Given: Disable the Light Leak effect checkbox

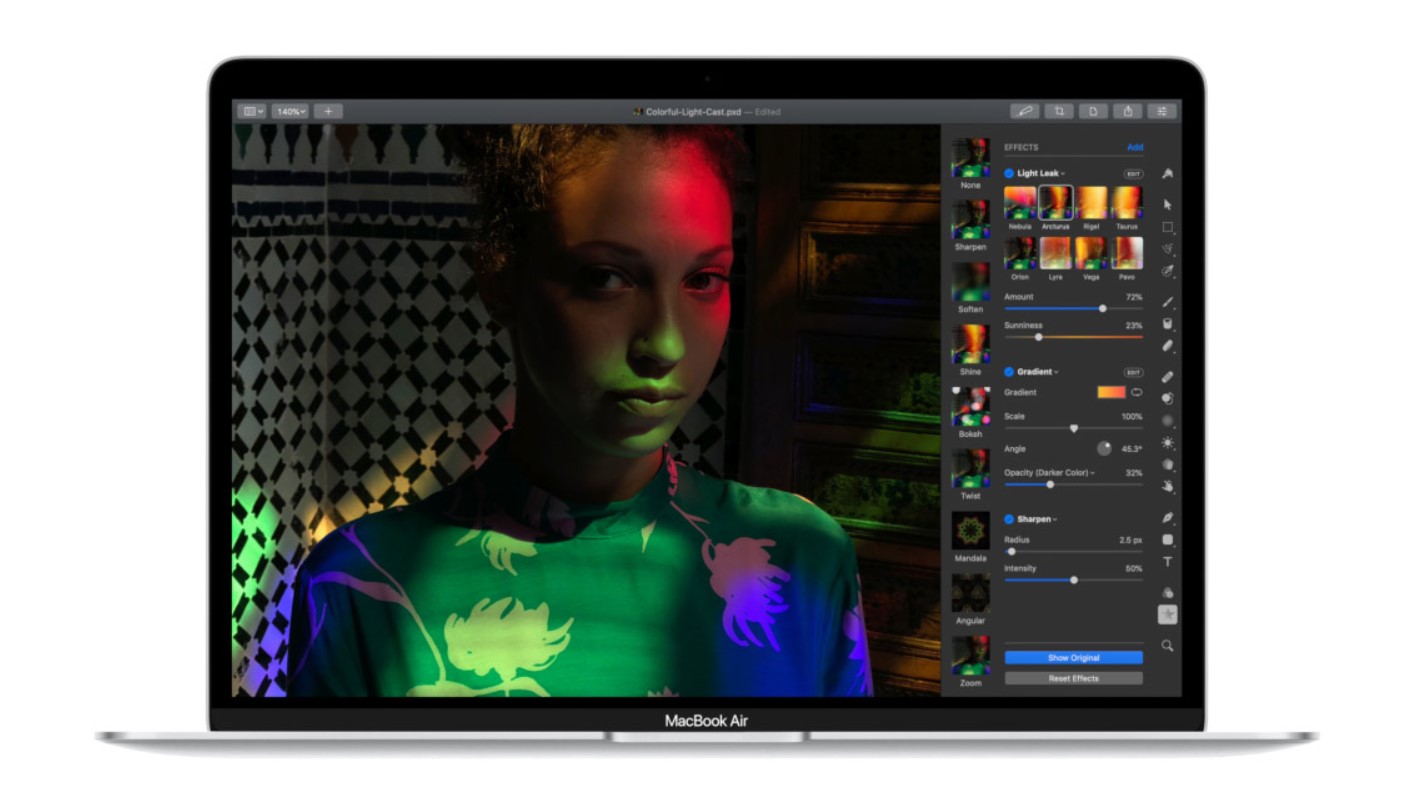Looking at the screenshot, I should [1009, 174].
